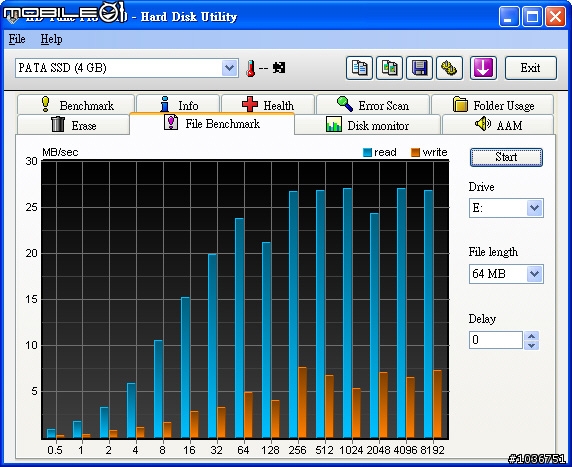Switch to the Disk monitor tab
The image size is (572, 467).
click(x=367, y=125)
